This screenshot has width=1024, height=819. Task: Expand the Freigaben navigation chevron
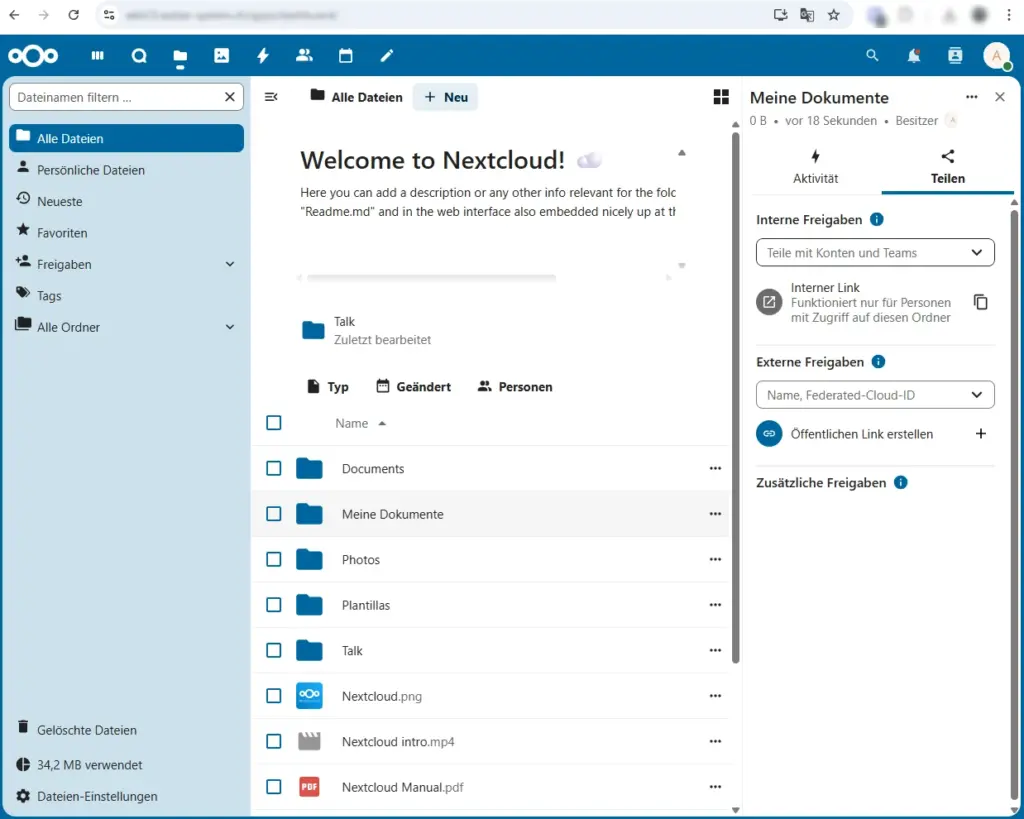pyautogui.click(x=230, y=265)
